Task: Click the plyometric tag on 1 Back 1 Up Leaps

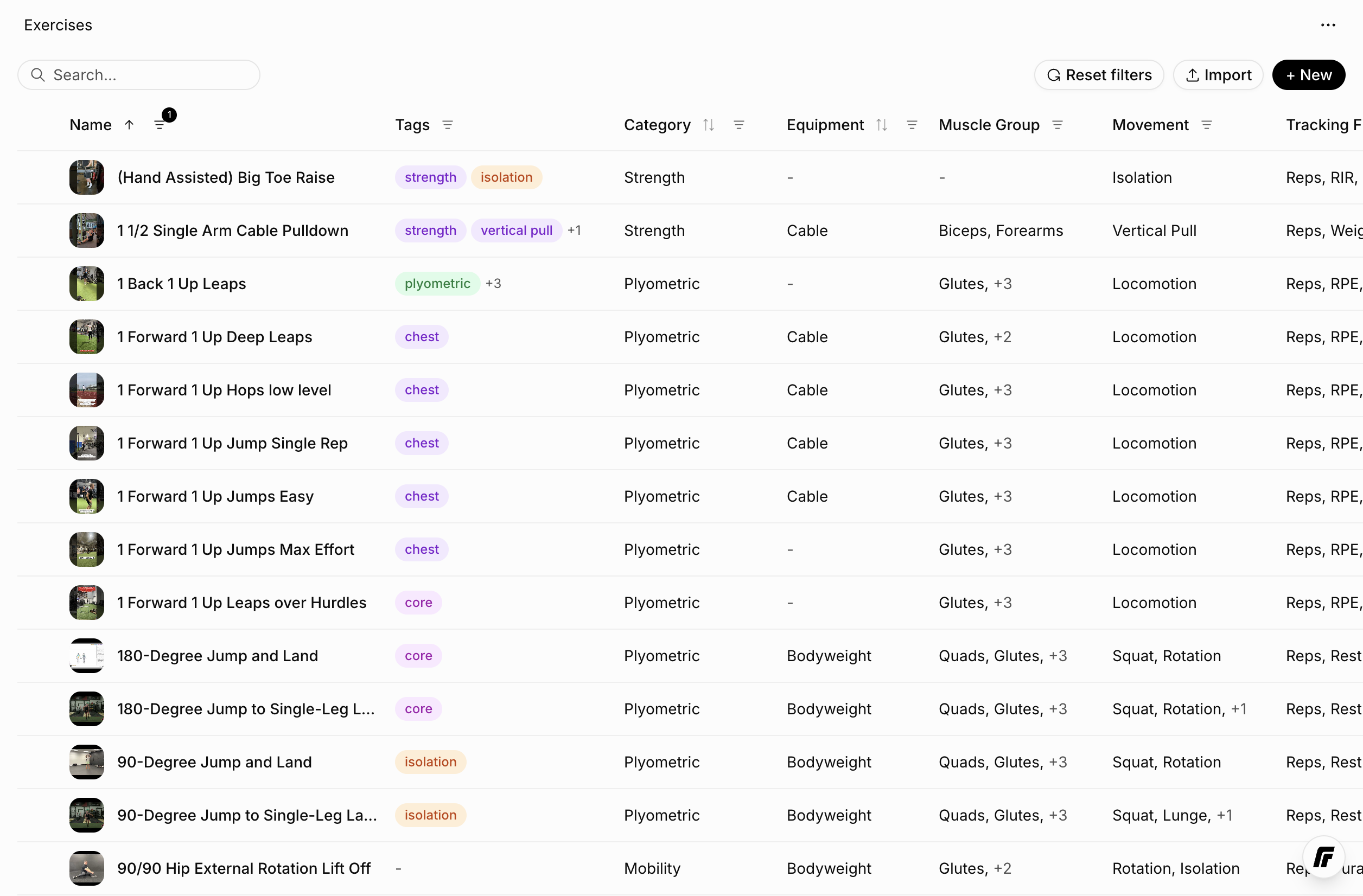Action: 437,284
